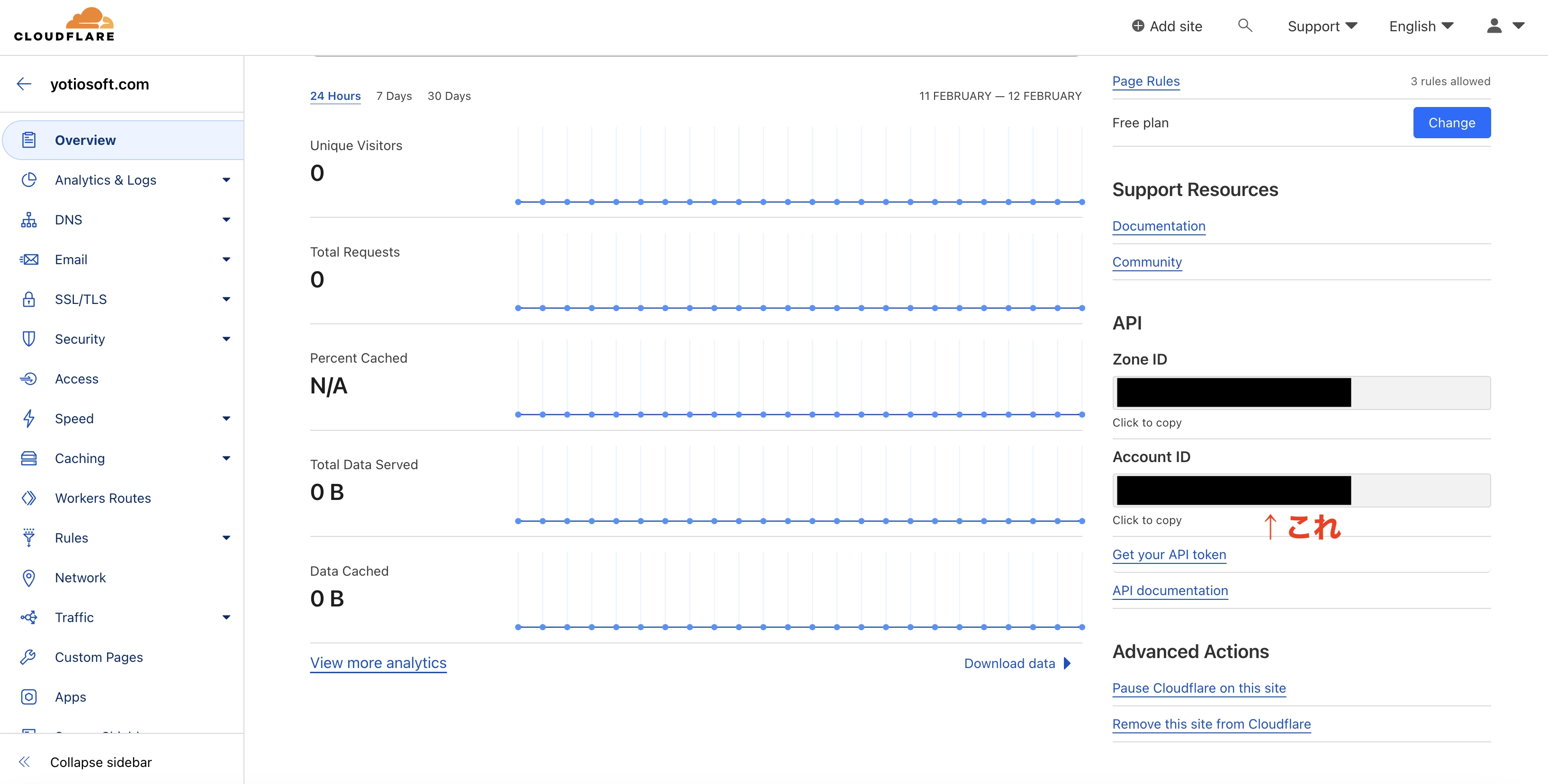This screenshot has height=784, width=1548.
Task: Click the Traffic icon in sidebar
Action: click(x=28, y=617)
